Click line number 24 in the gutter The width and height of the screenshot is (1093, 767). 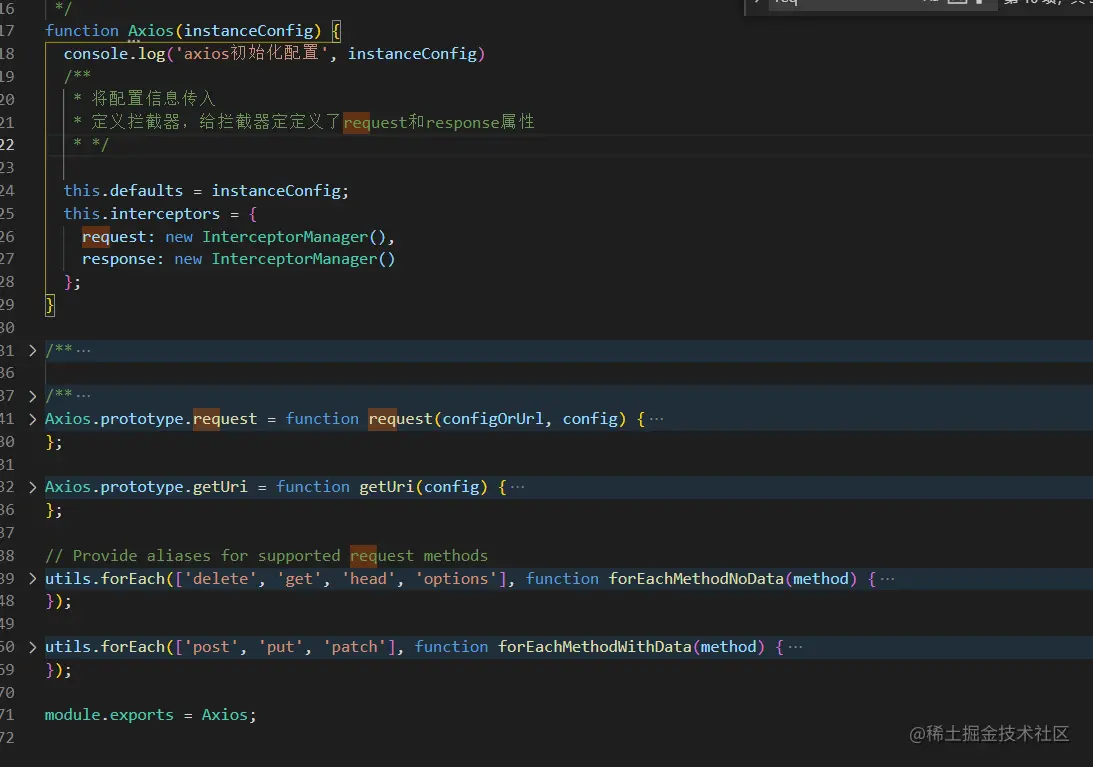click(x=6, y=190)
